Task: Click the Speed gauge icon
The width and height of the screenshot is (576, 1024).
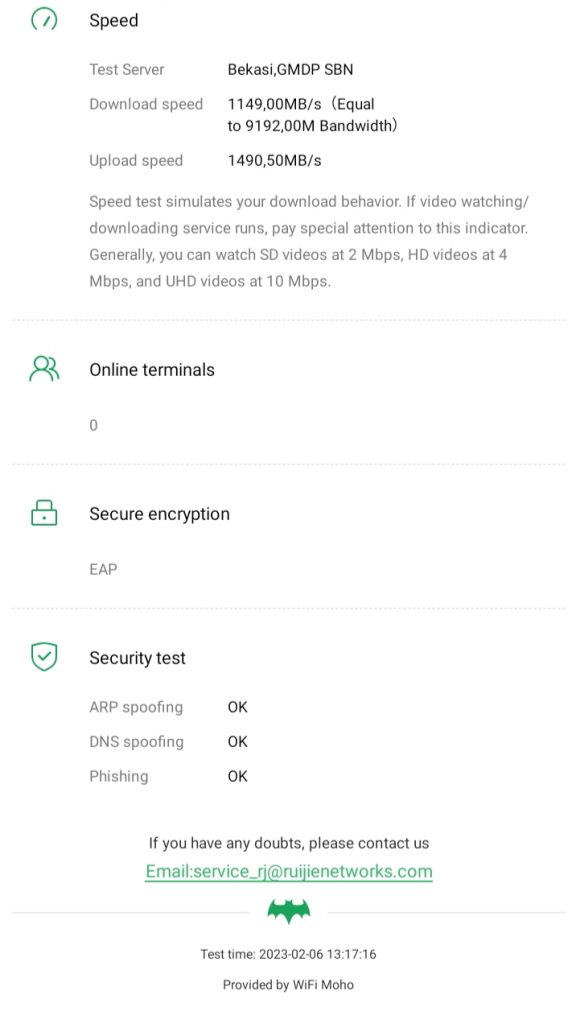Action: (44, 18)
